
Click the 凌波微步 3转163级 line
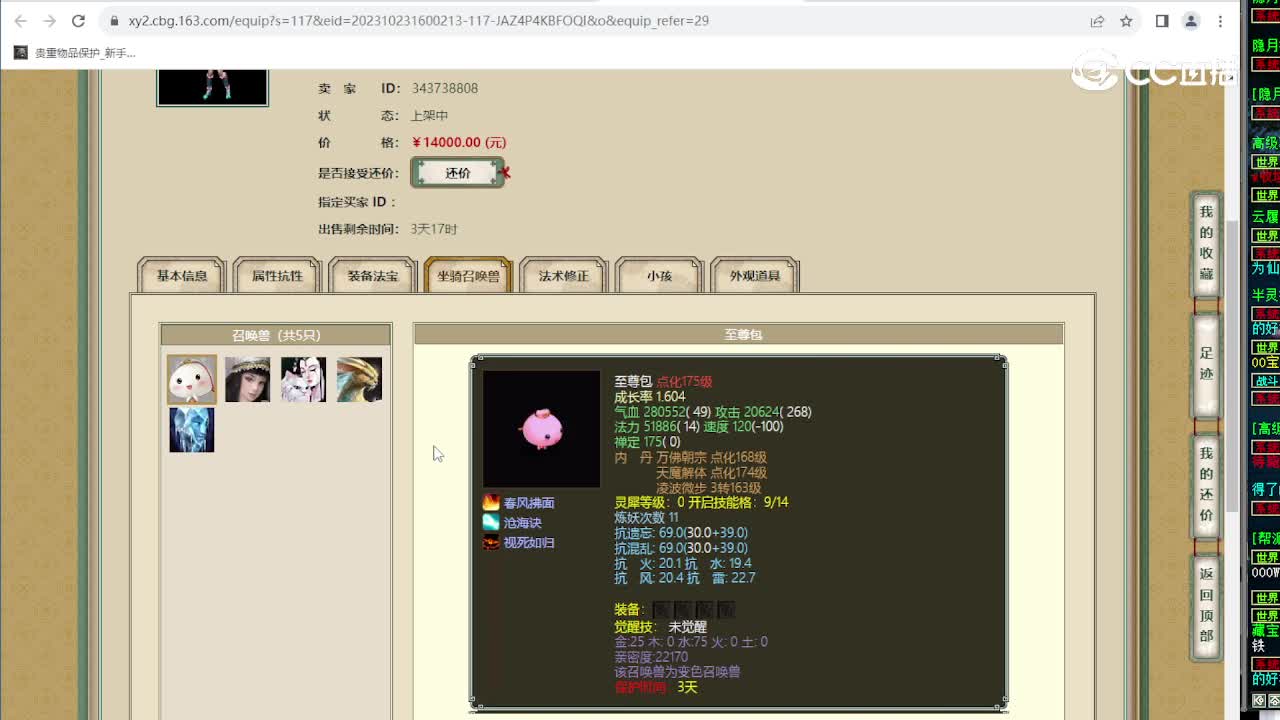(709, 488)
